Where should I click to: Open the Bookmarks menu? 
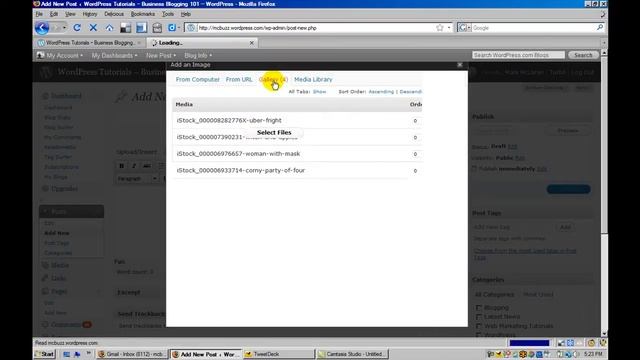click(x=143, y=14)
